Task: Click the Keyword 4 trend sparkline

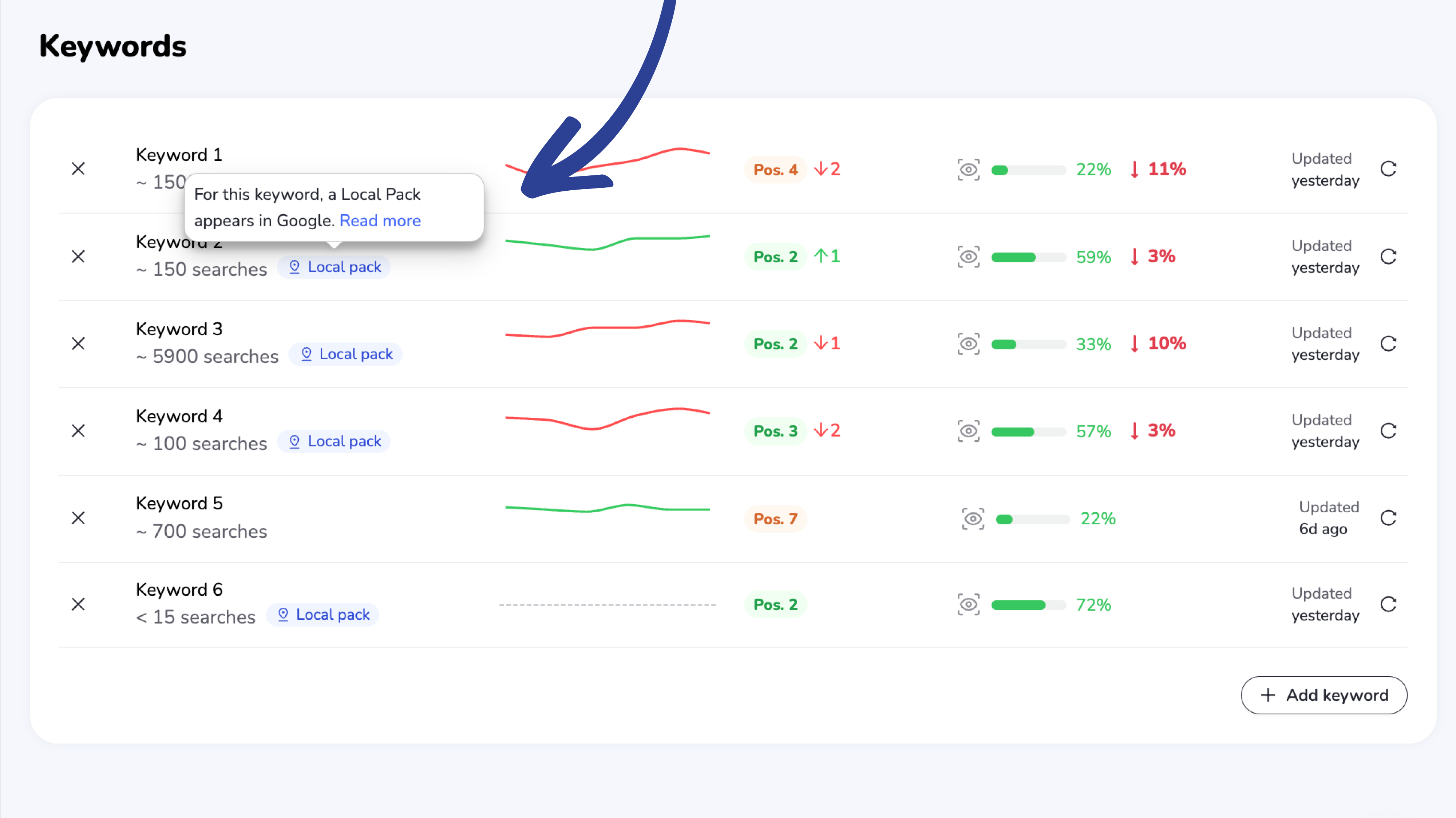Action: (x=607, y=418)
